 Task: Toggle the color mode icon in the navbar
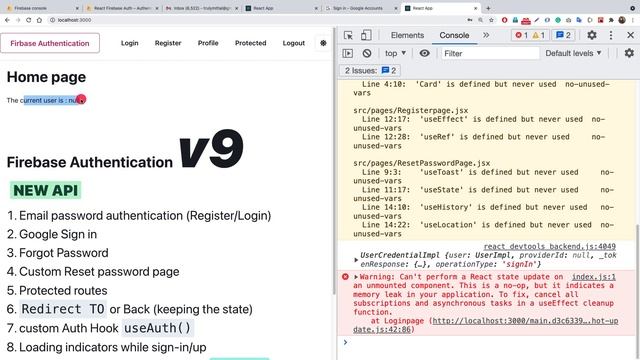323,43
